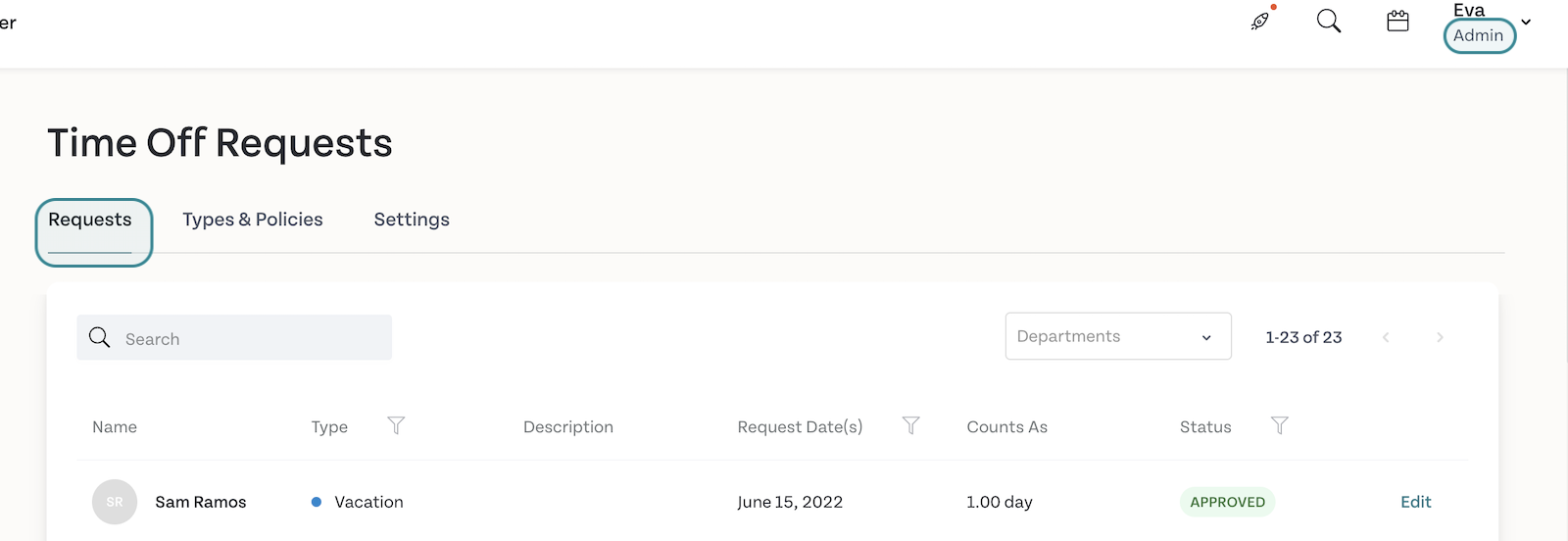Click Sam Ramos SR avatar
Viewport: 1568px width, 541px height.
(115, 502)
